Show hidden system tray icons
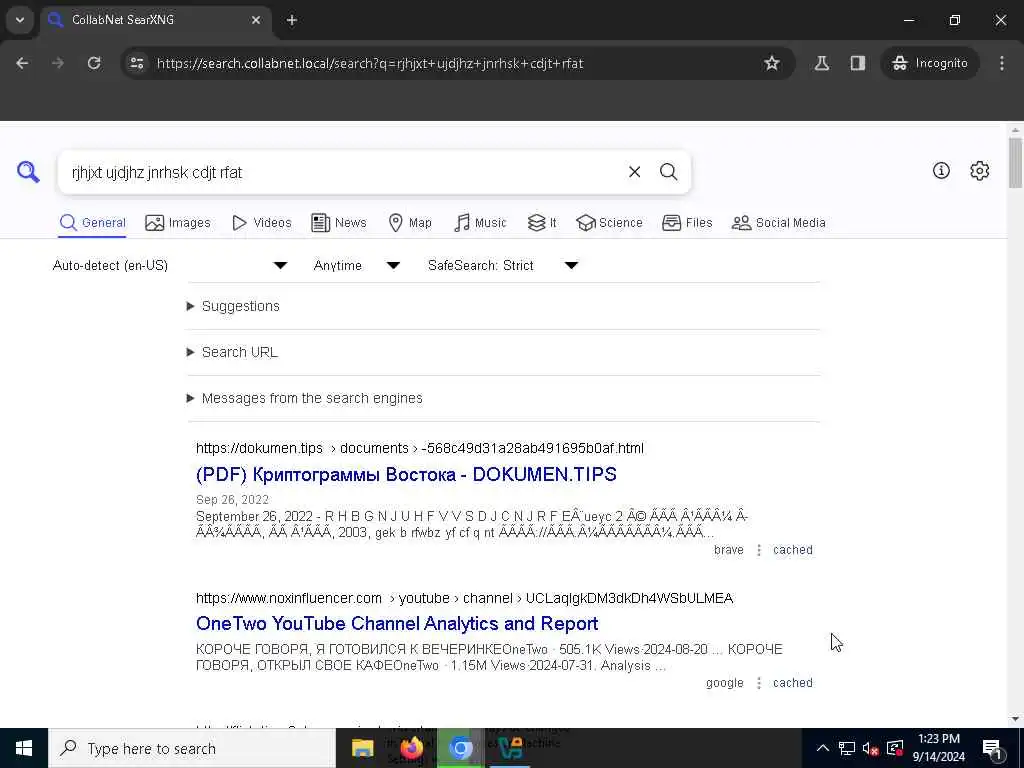Screen dimensions: 1024x768 [x=823, y=748]
